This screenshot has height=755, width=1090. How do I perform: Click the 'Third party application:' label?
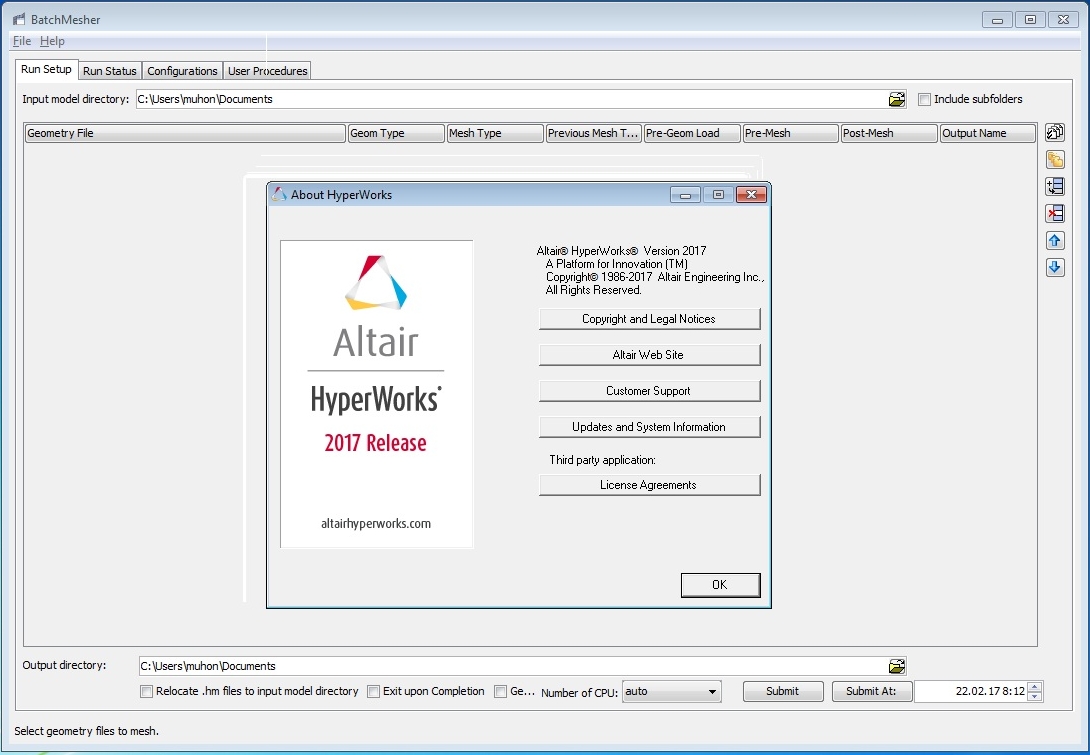tap(603, 460)
